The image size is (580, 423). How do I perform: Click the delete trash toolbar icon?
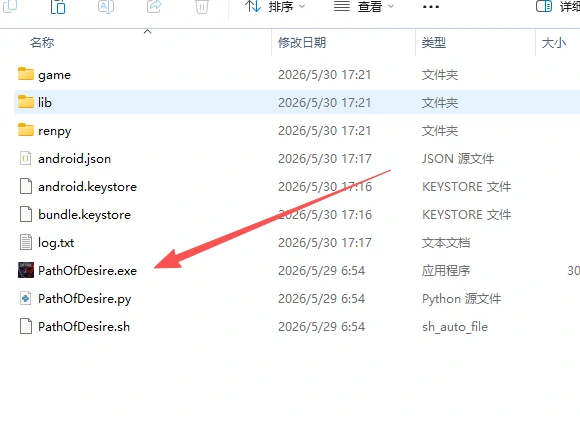202,7
